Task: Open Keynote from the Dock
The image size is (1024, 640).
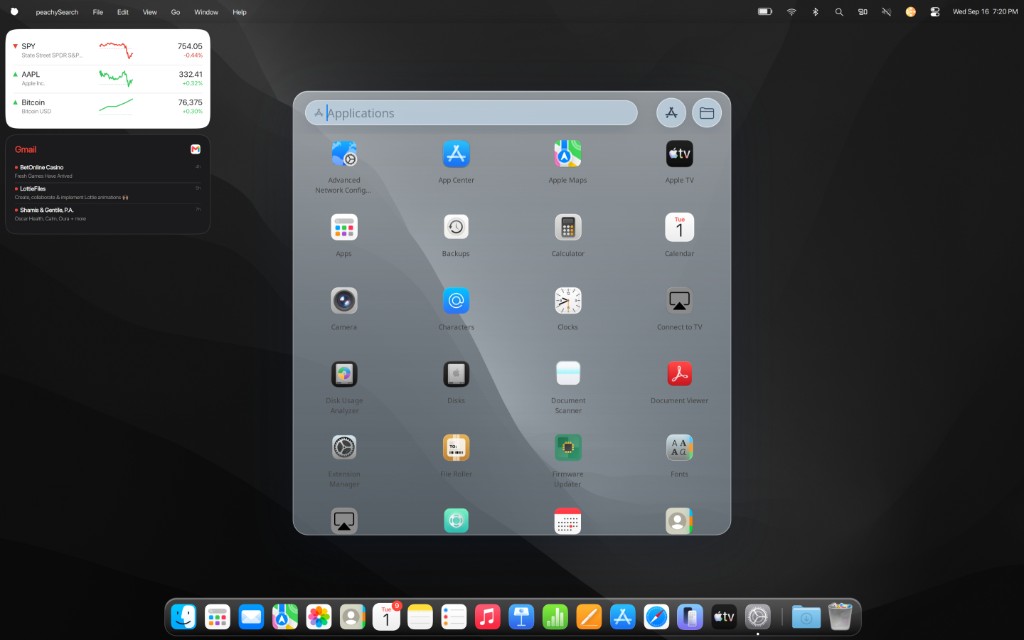Action: (521, 616)
